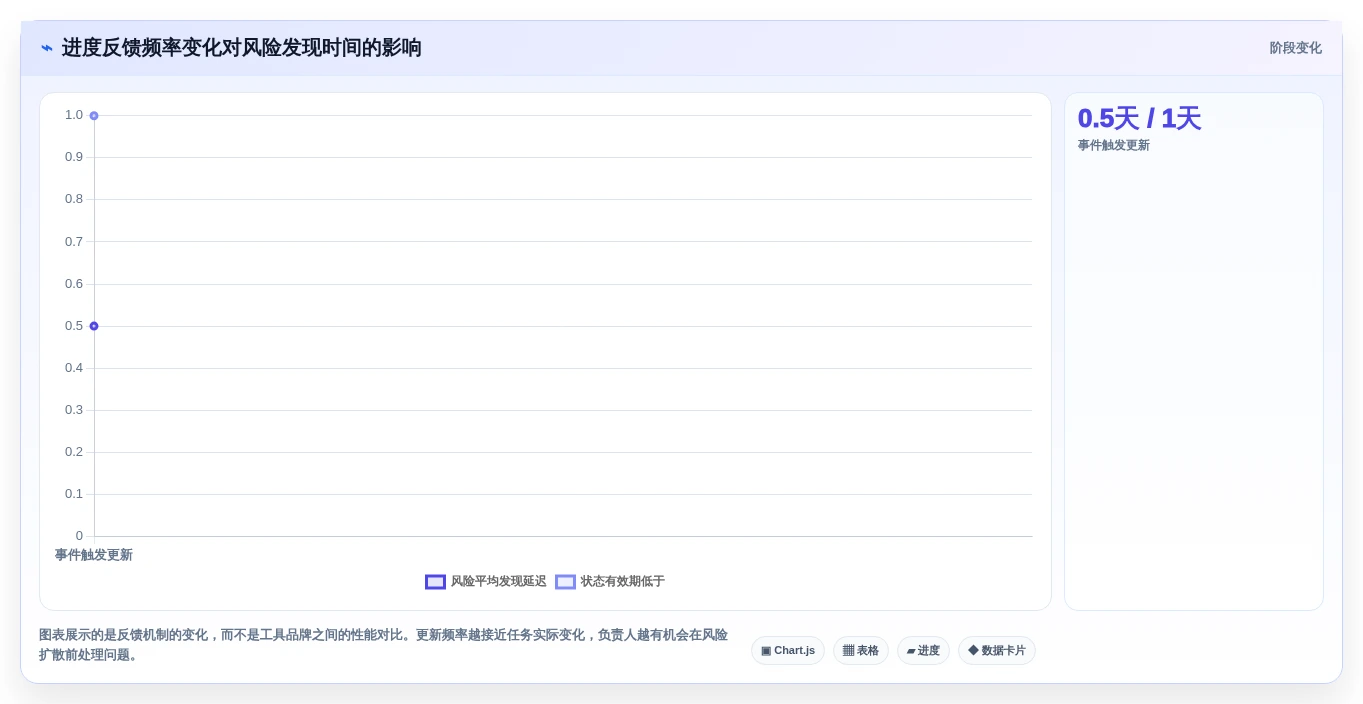Toggle the 风险平均发现延迟 legend series
The image size is (1363, 704).
(486, 581)
